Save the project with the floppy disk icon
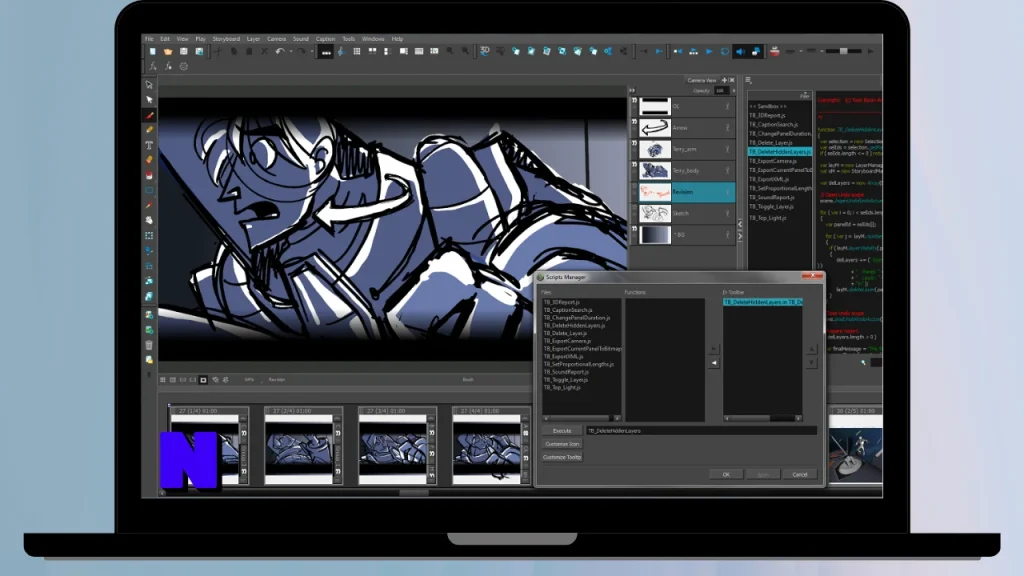Image resolution: width=1024 pixels, height=576 pixels. (x=184, y=52)
